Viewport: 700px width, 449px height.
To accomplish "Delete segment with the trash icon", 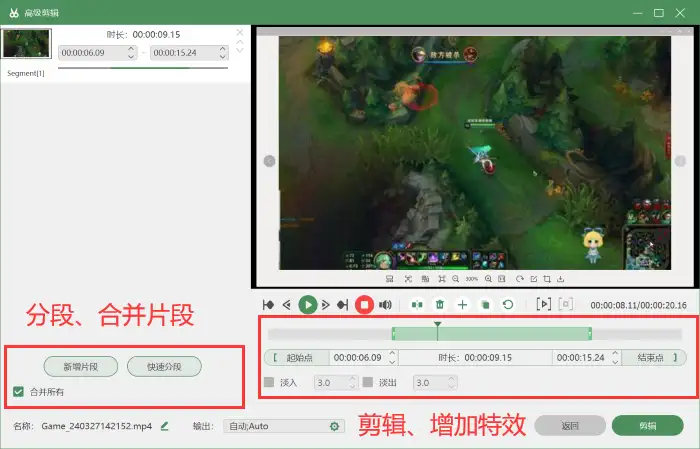I will (440, 305).
